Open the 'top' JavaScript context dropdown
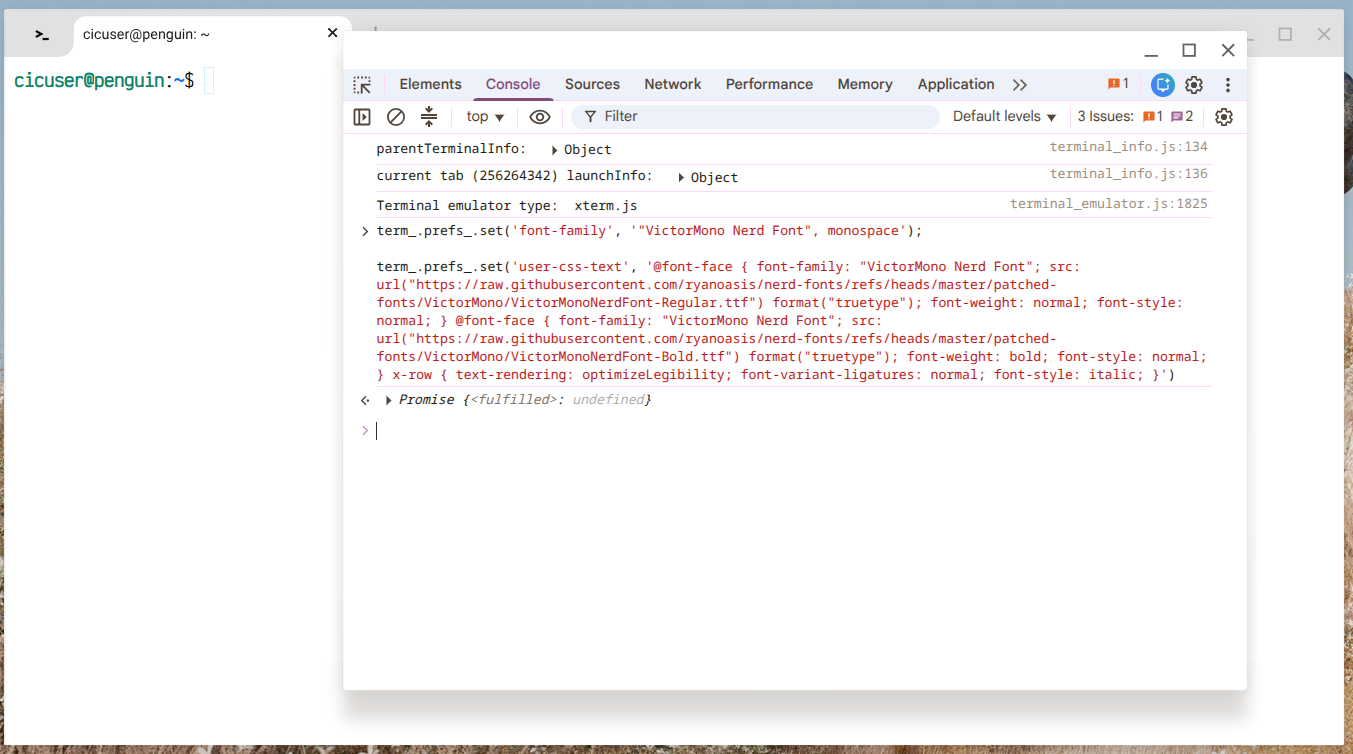The image size is (1353, 754). 486,117
